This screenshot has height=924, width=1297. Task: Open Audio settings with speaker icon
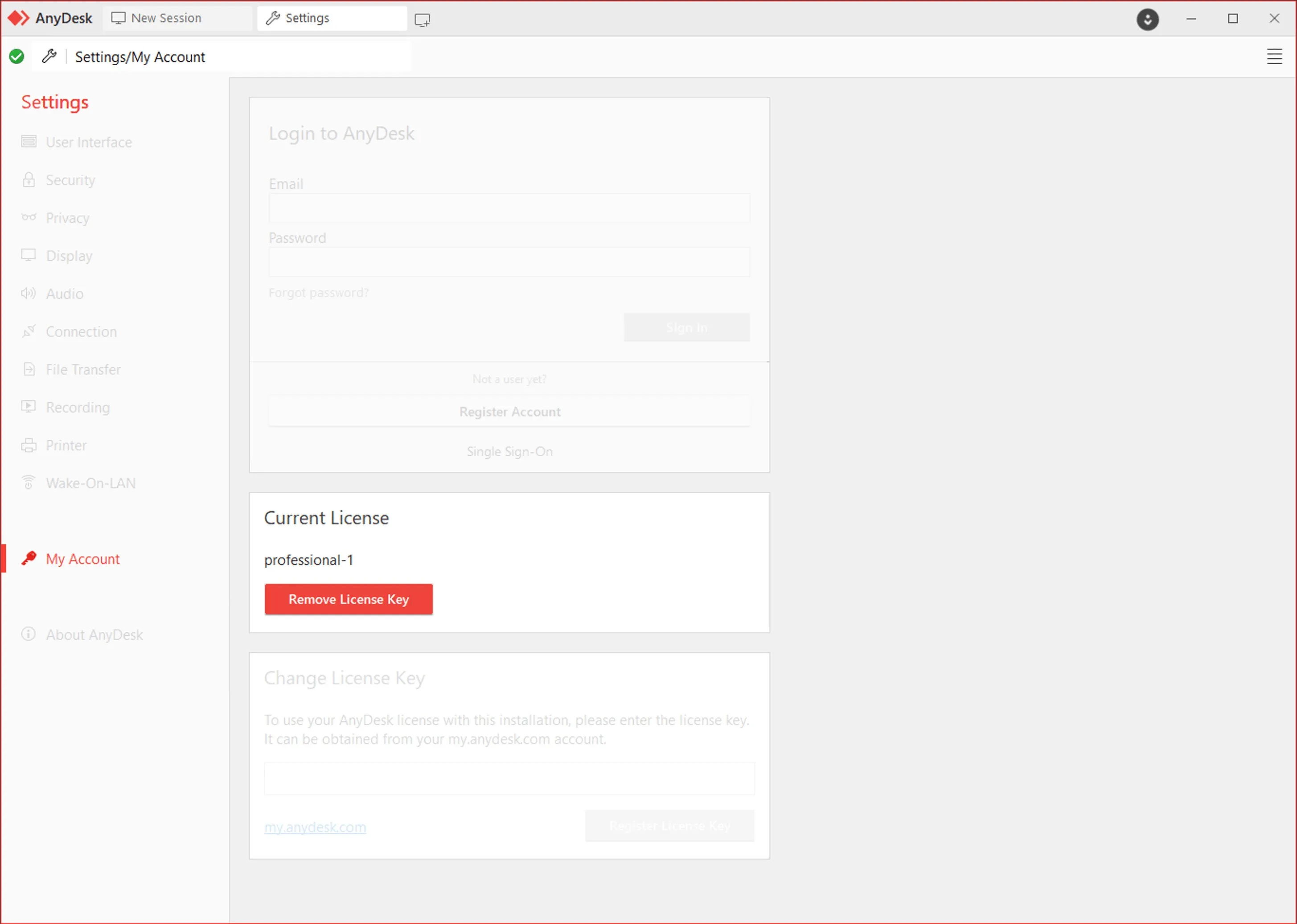[x=64, y=294]
